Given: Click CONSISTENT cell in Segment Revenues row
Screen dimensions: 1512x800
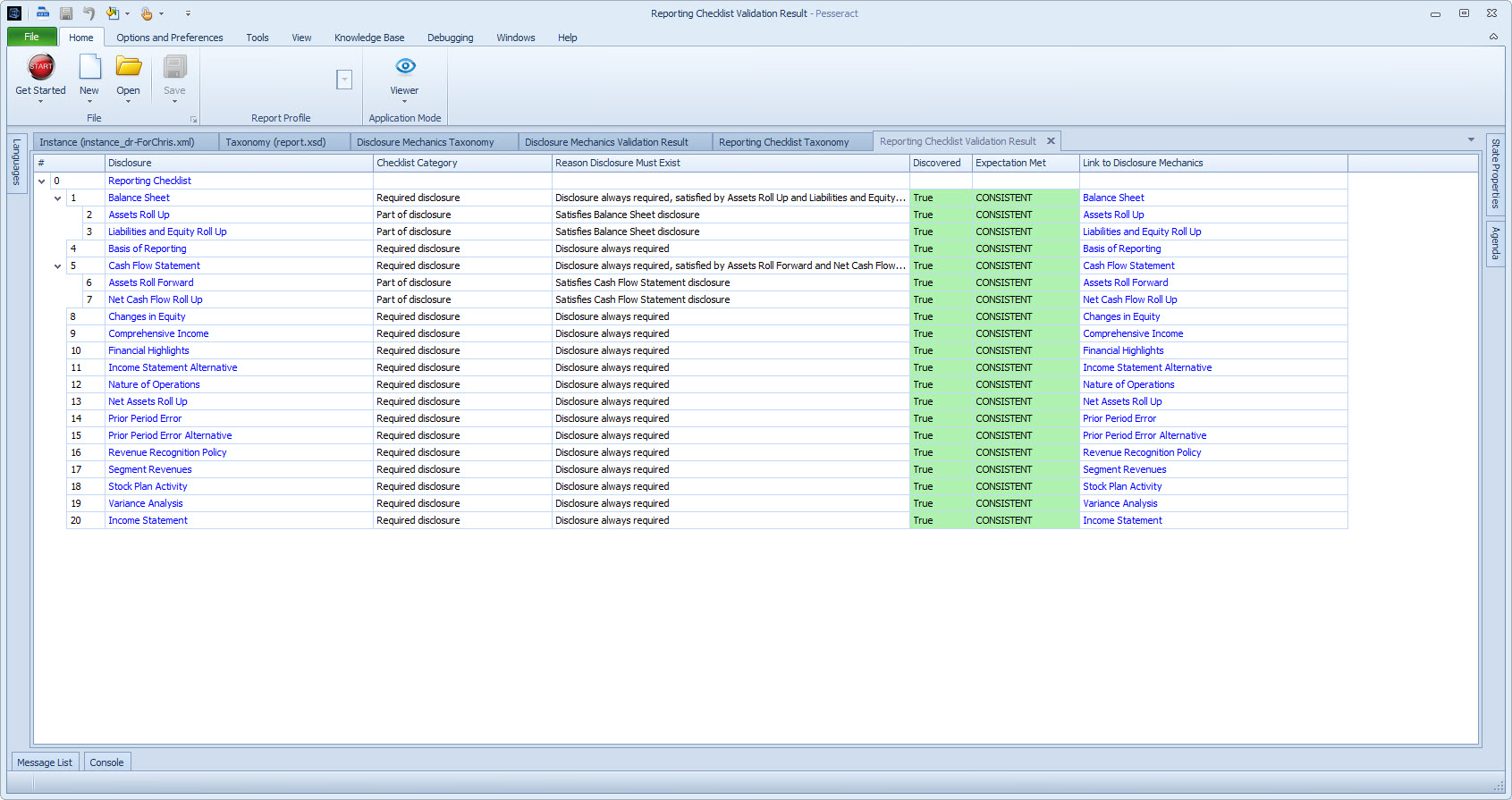Looking at the screenshot, I should coord(1026,469).
